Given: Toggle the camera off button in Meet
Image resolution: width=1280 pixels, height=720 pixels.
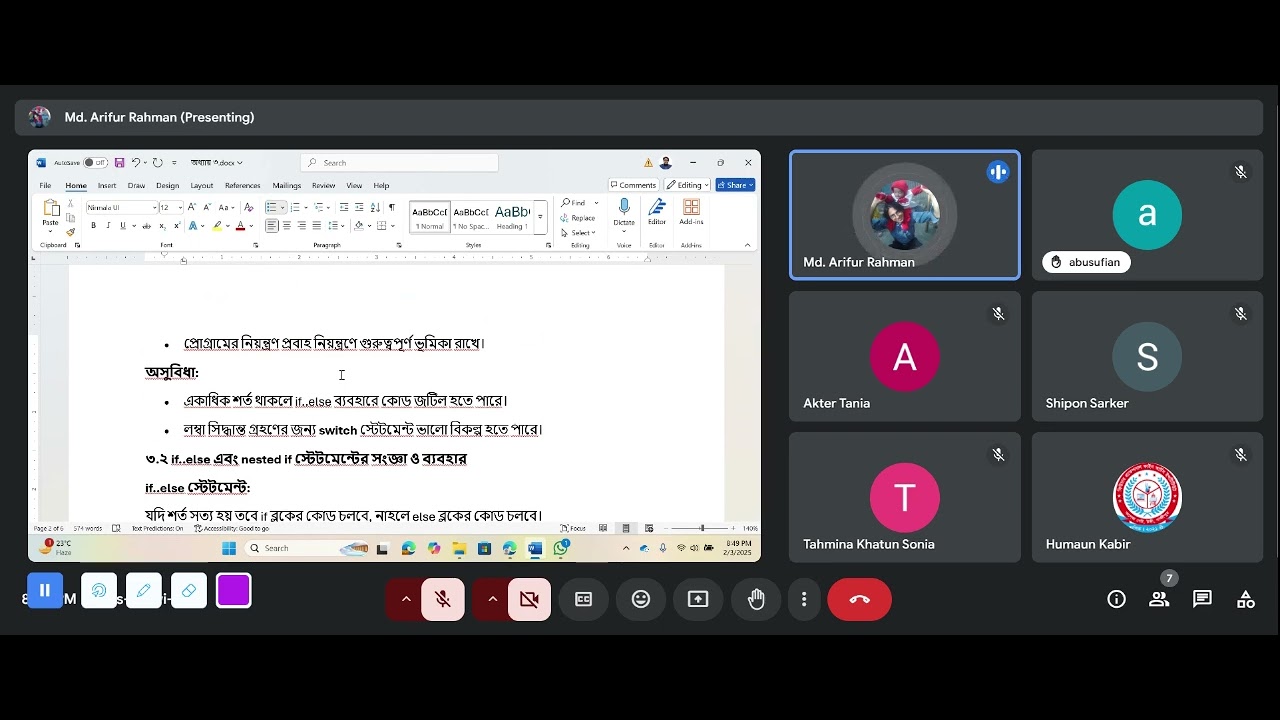Looking at the screenshot, I should coord(530,599).
